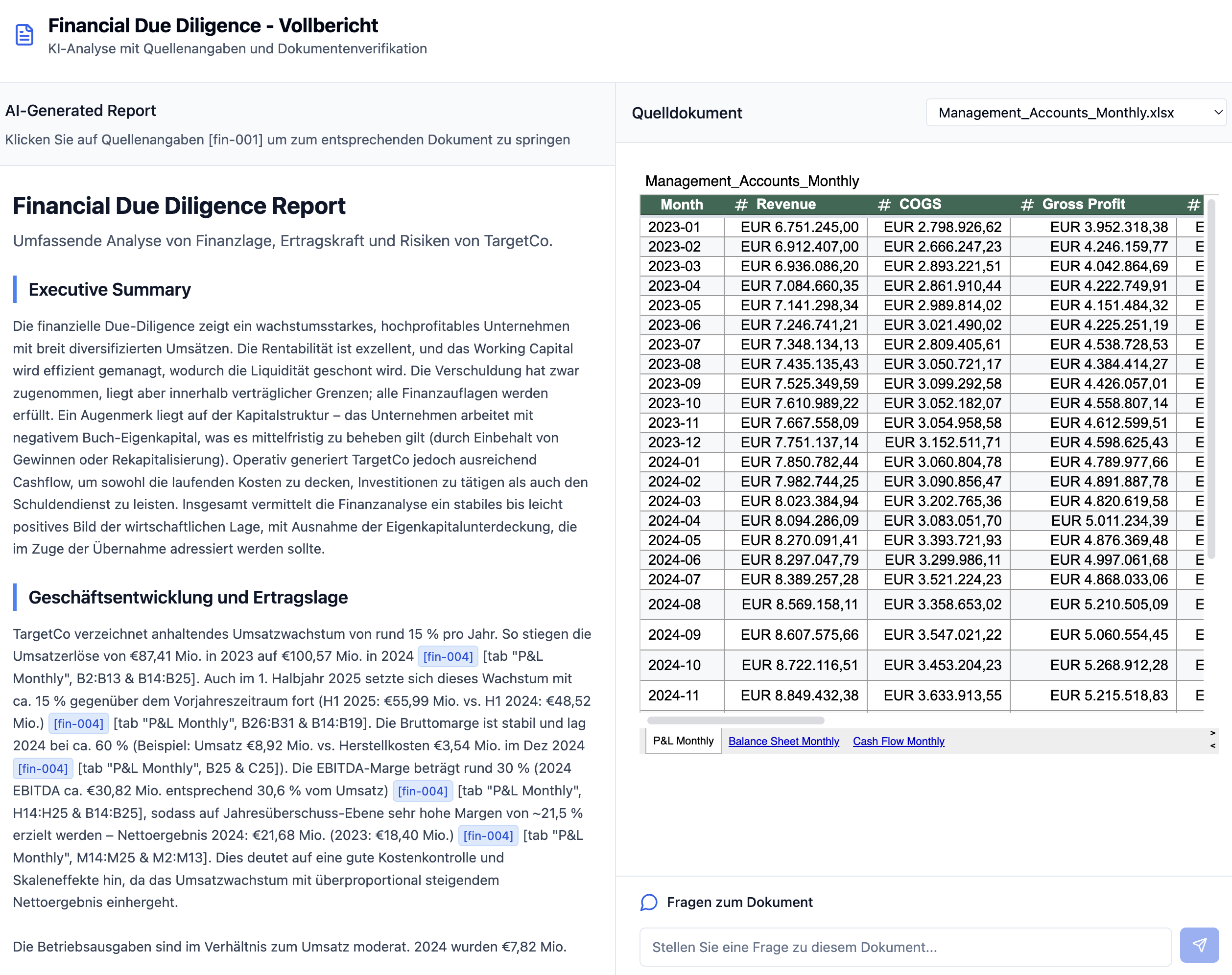Viewport: 1232px width, 975px height.
Task: Click the chat bubble icon near Fragen zum Dokument
Action: click(x=649, y=902)
